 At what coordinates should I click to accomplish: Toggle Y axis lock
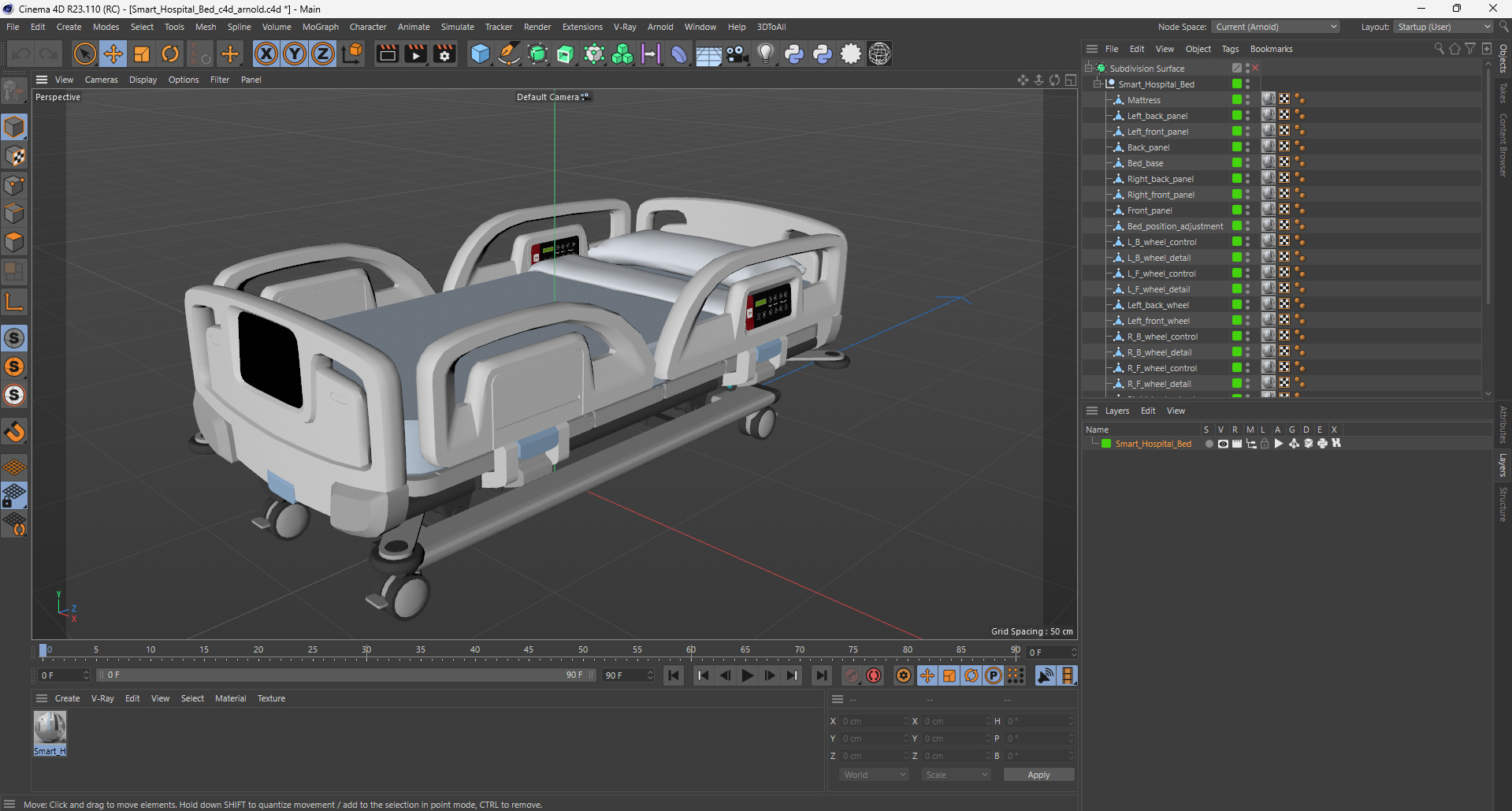click(x=295, y=54)
